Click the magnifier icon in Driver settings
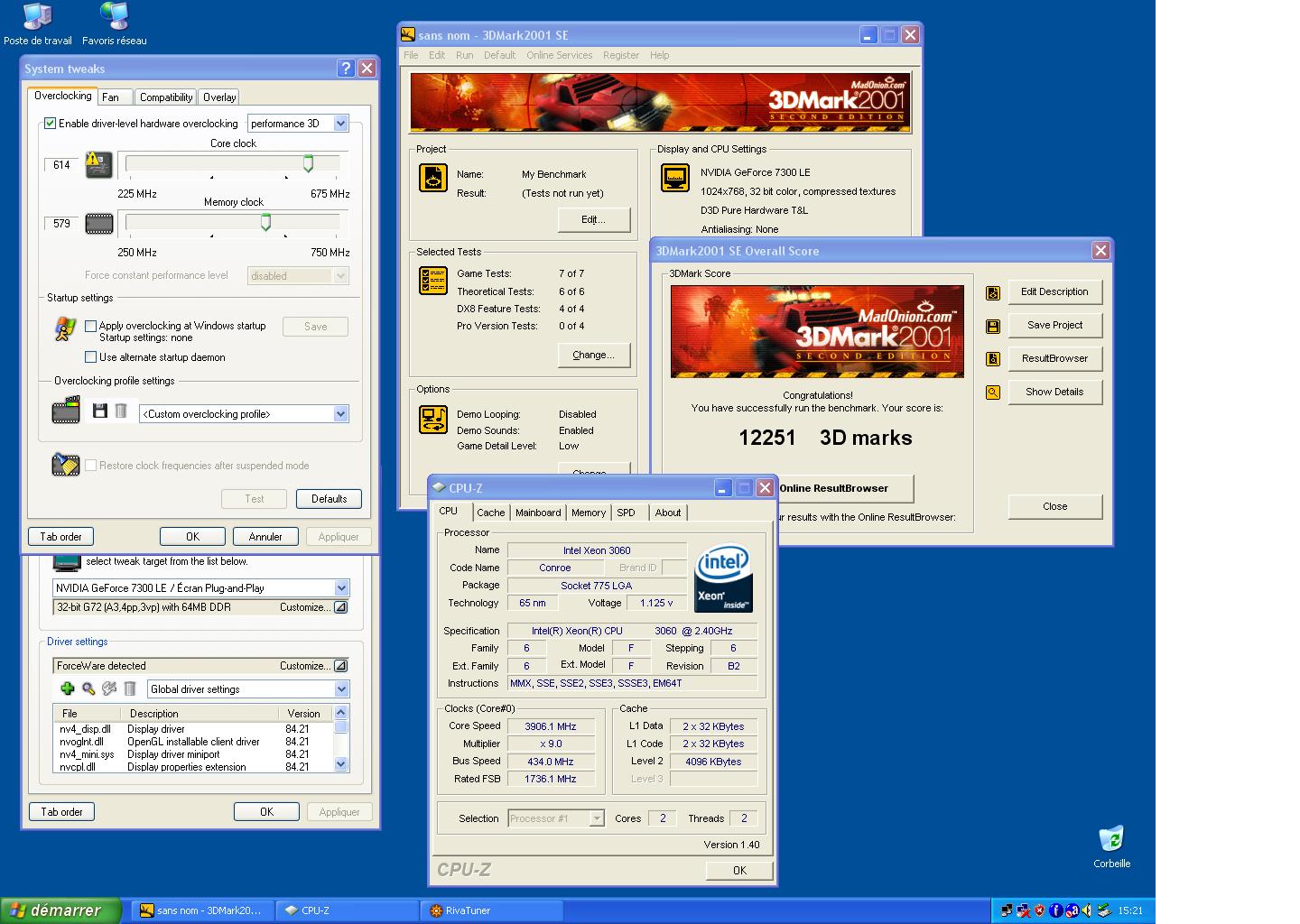This screenshot has width=1300, height=924. tap(88, 688)
